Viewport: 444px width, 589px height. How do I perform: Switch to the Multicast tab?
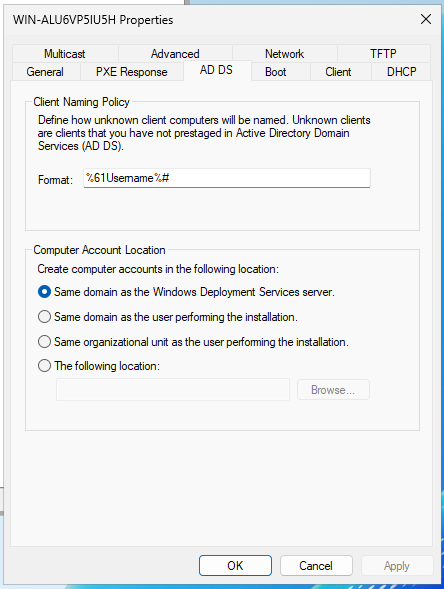point(65,54)
